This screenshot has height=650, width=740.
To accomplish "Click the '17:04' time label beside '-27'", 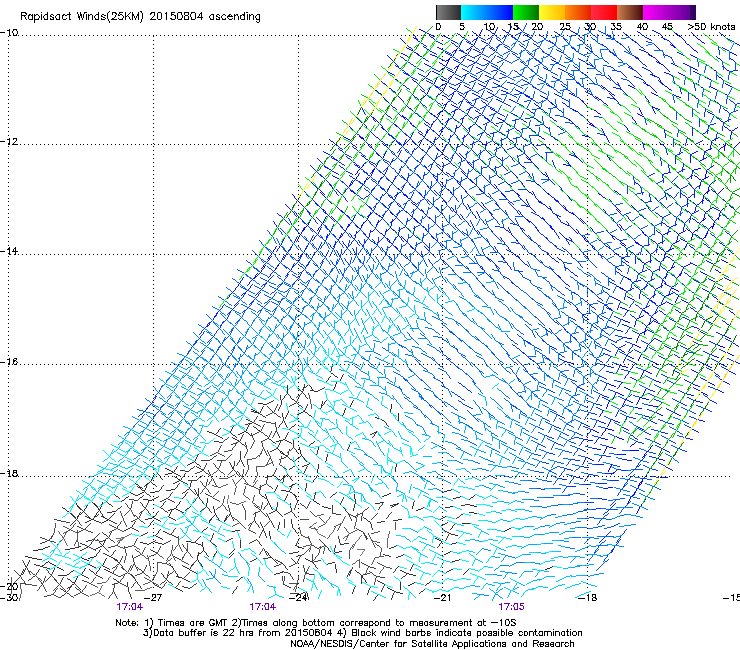I will point(130,607).
